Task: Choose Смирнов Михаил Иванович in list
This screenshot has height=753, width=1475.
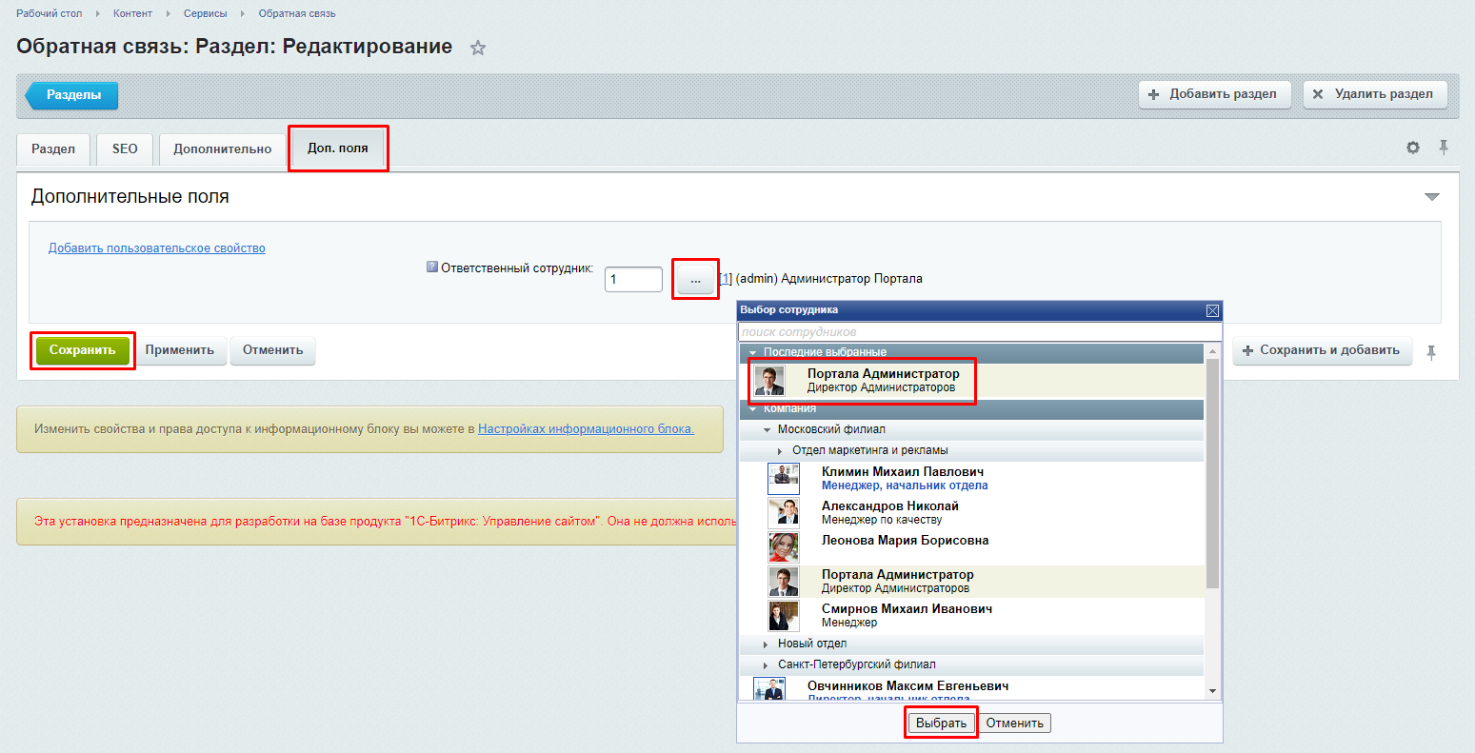Action: (971, 615)
